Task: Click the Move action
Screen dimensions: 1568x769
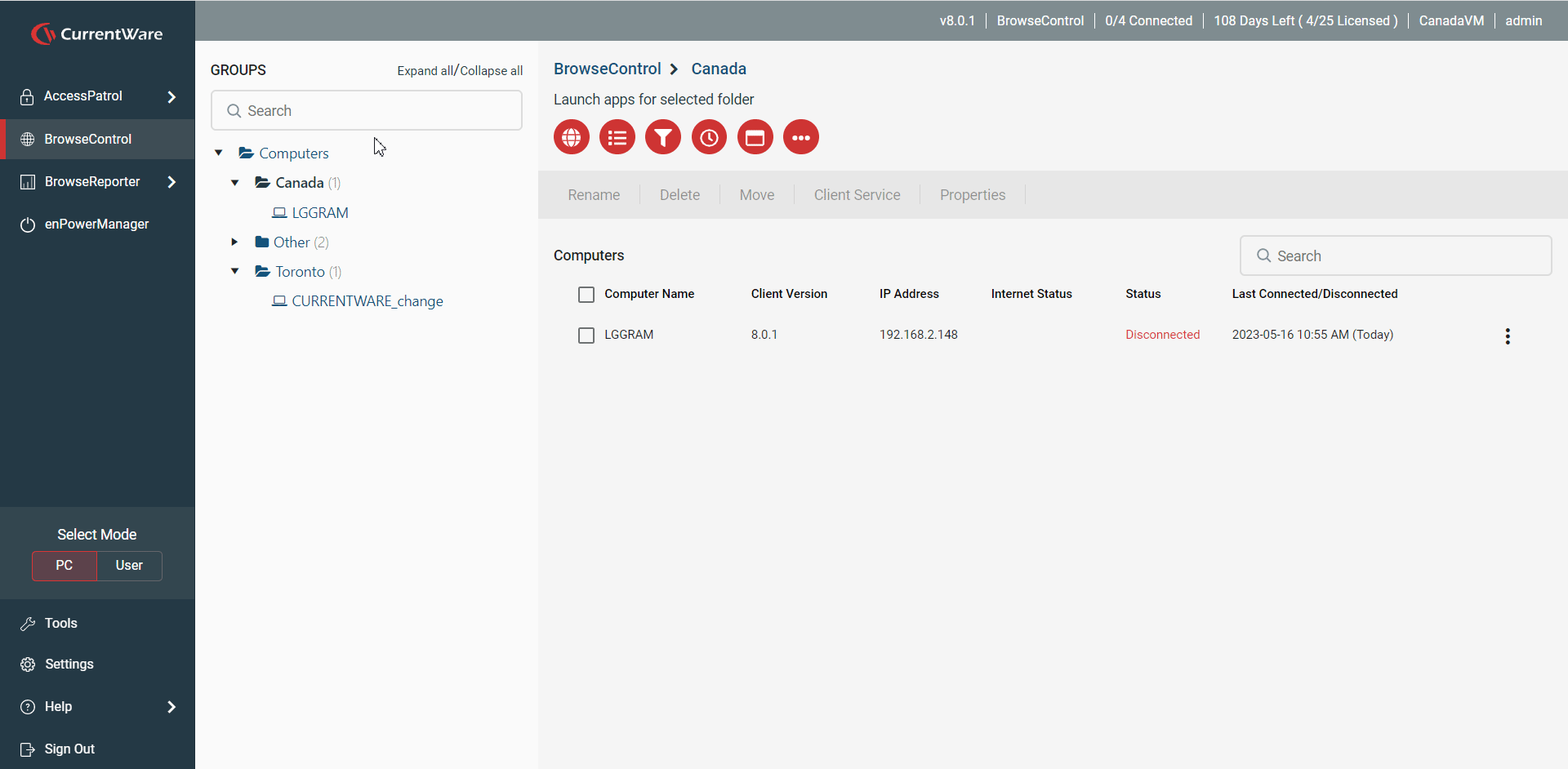Action: coord(757,195)
